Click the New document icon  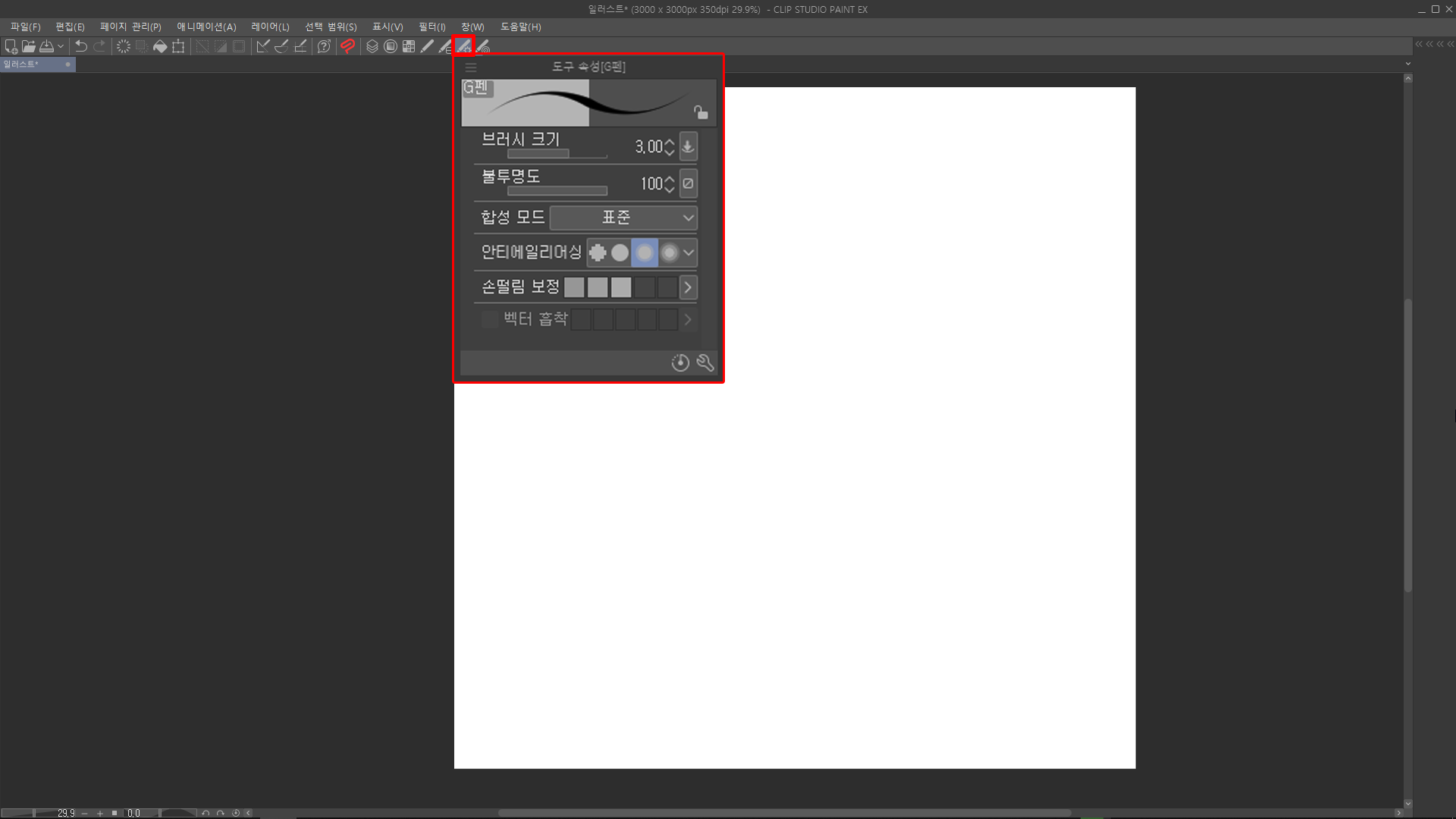tap(11, 46)
